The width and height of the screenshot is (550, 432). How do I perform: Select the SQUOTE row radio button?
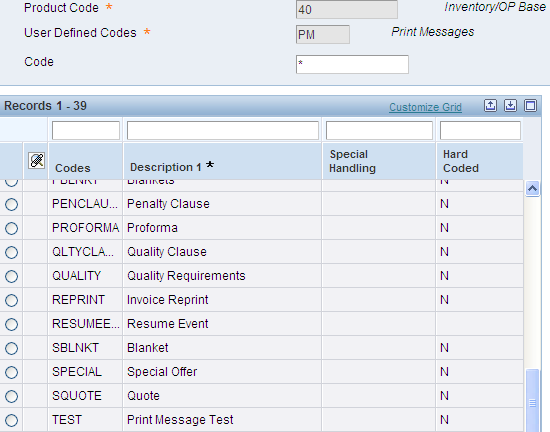pyautogui.click(x=12, y=396)
